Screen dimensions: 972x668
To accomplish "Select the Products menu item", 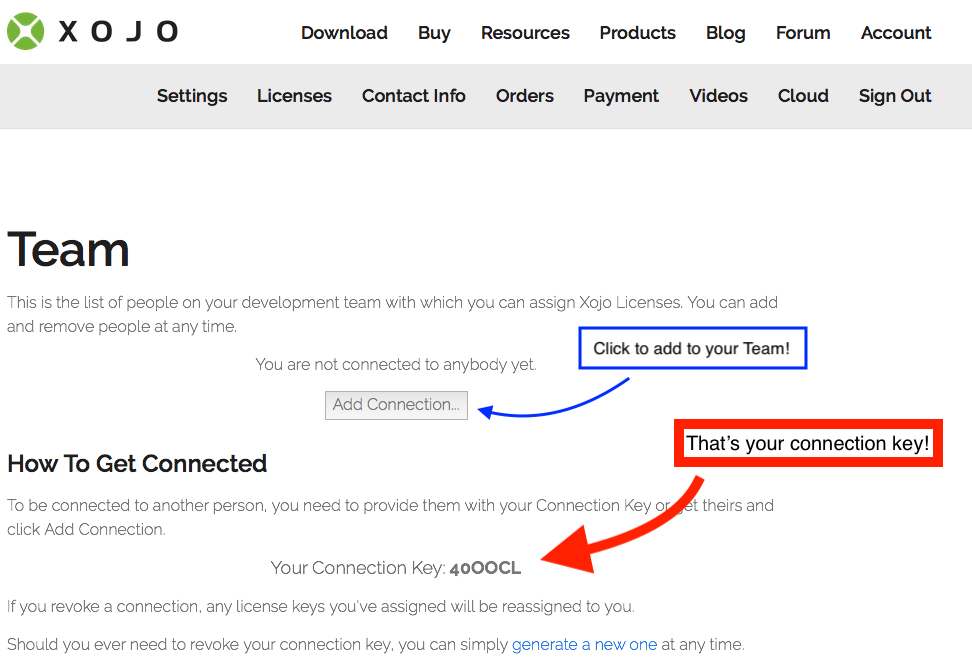I will pos(637,32).
